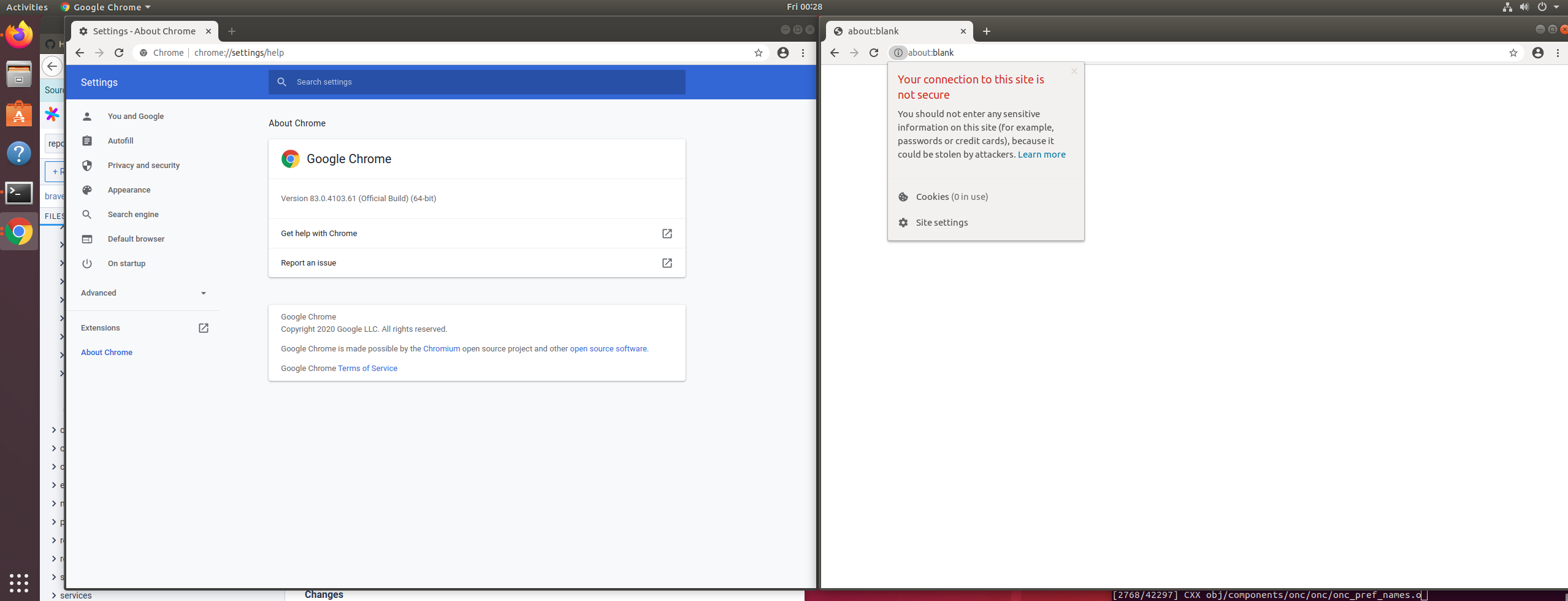This screenshot has height=601, width=1568.
Task: Select the Settings - About Chrome tab
Action: click(145, 31)
